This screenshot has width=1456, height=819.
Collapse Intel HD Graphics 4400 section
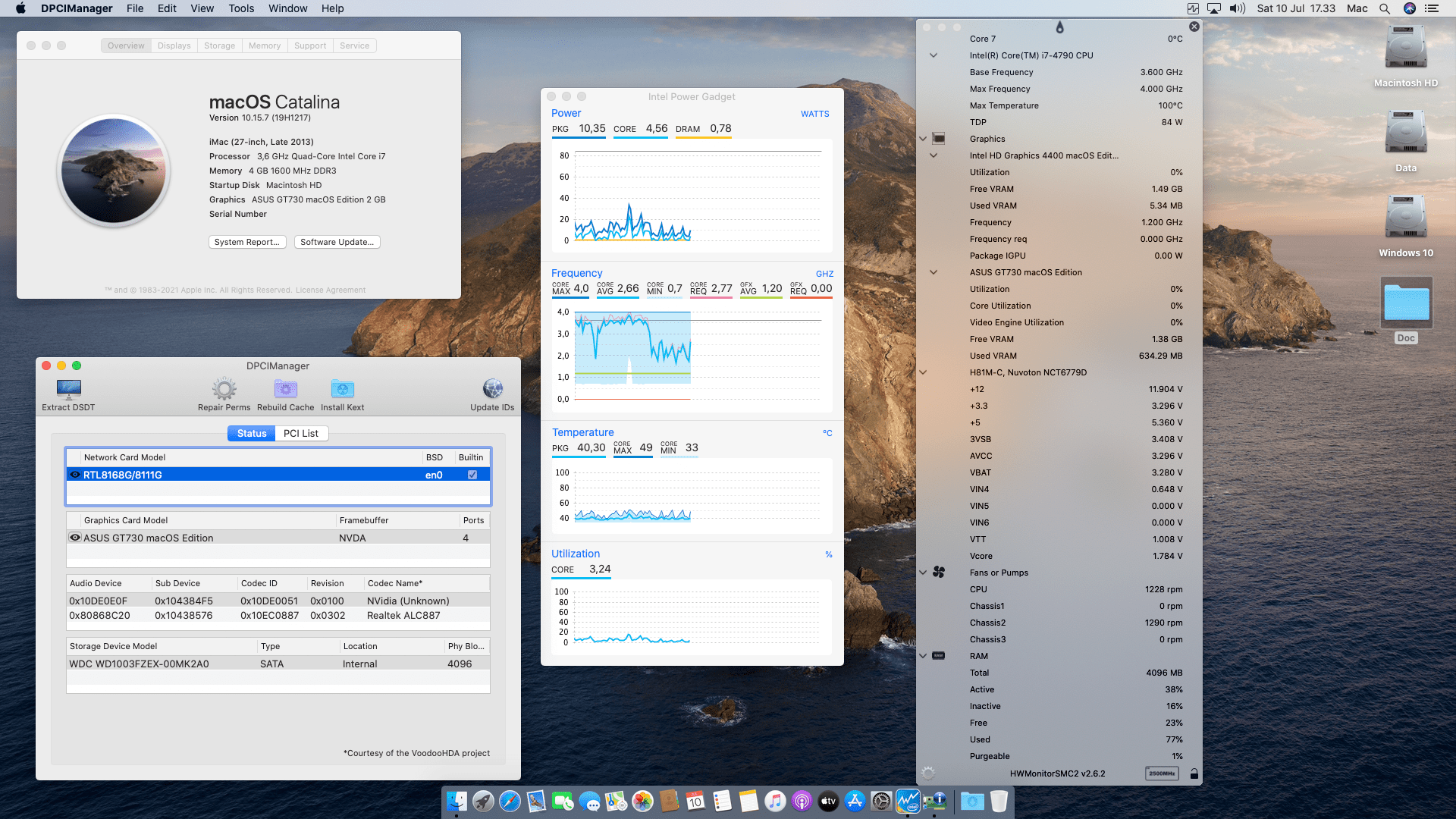click(934, 155)
